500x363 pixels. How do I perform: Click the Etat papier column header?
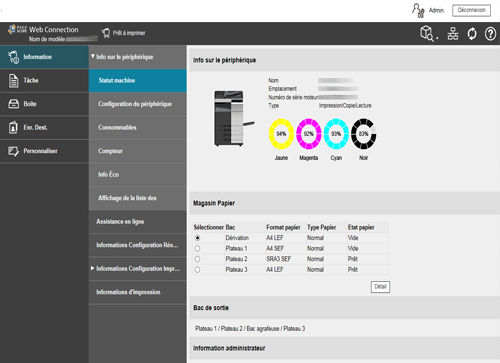coord(361,227)
